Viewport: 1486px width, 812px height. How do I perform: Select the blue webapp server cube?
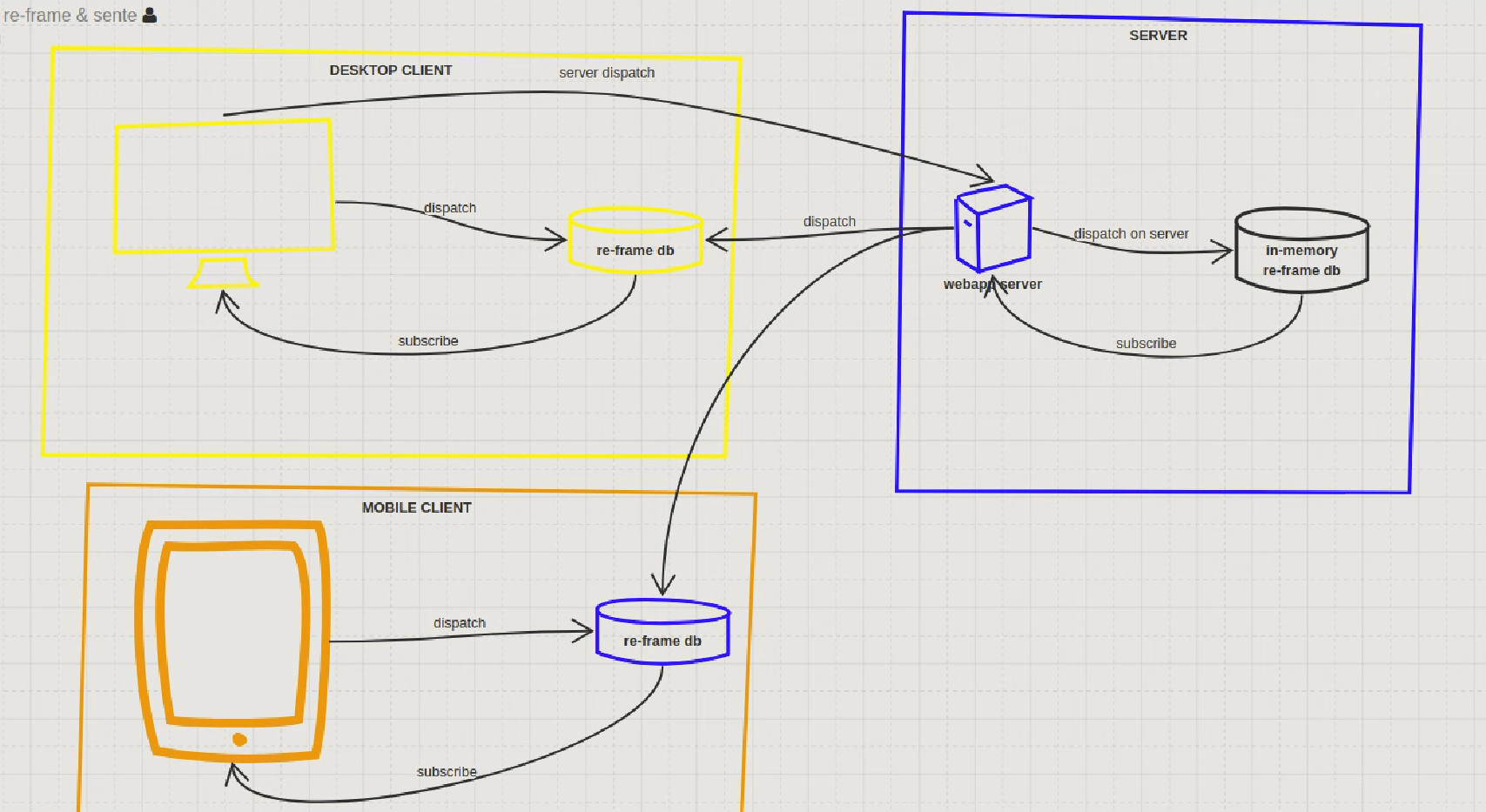pyautogui.click(x=993, y=228)
